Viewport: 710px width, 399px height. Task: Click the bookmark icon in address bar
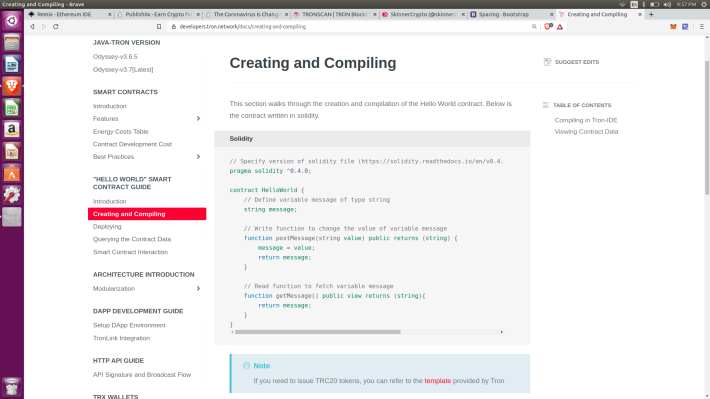tap(159, 27)
